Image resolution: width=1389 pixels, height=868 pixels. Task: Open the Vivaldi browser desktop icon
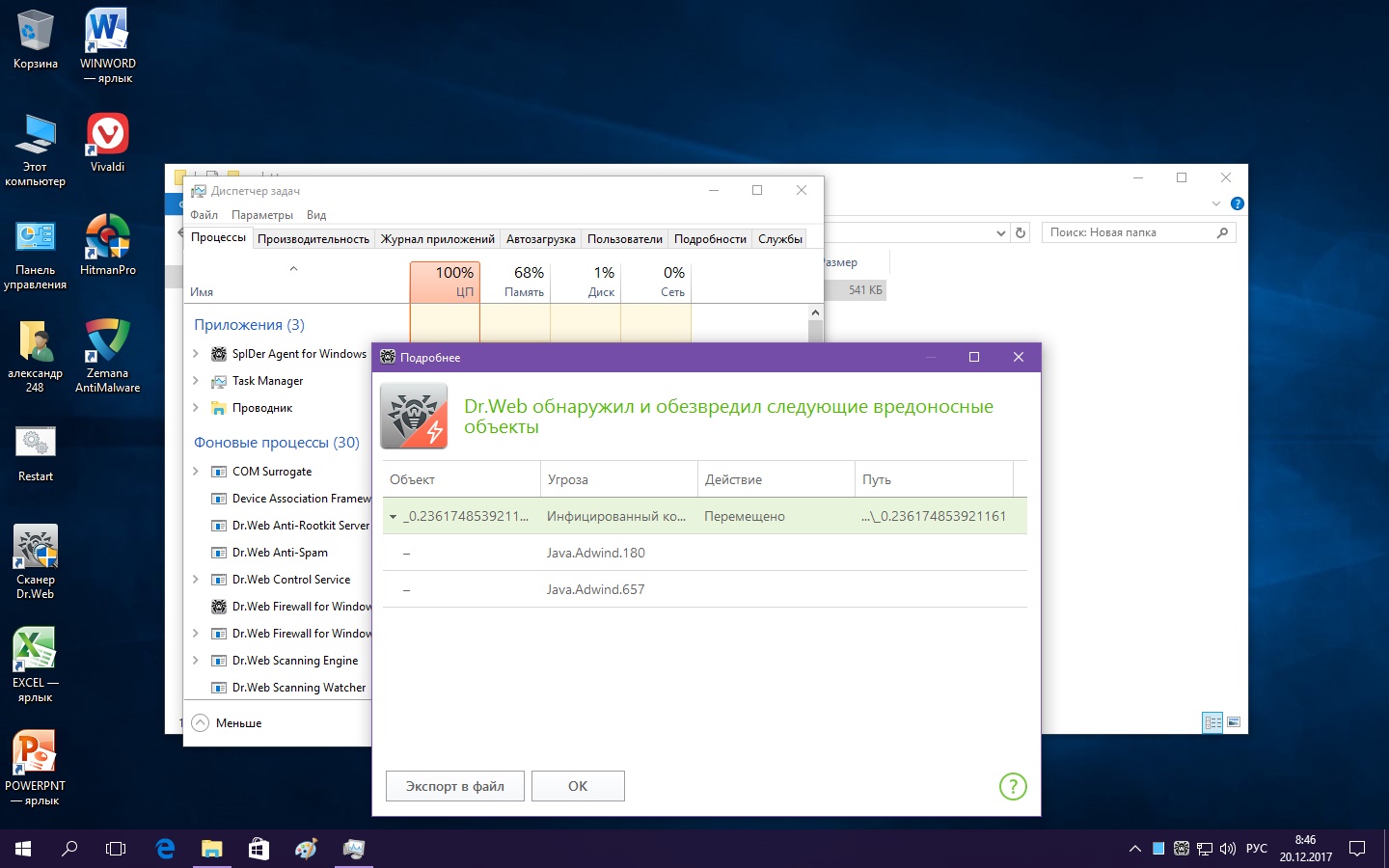pyautogui.click(x=107, y=134)
